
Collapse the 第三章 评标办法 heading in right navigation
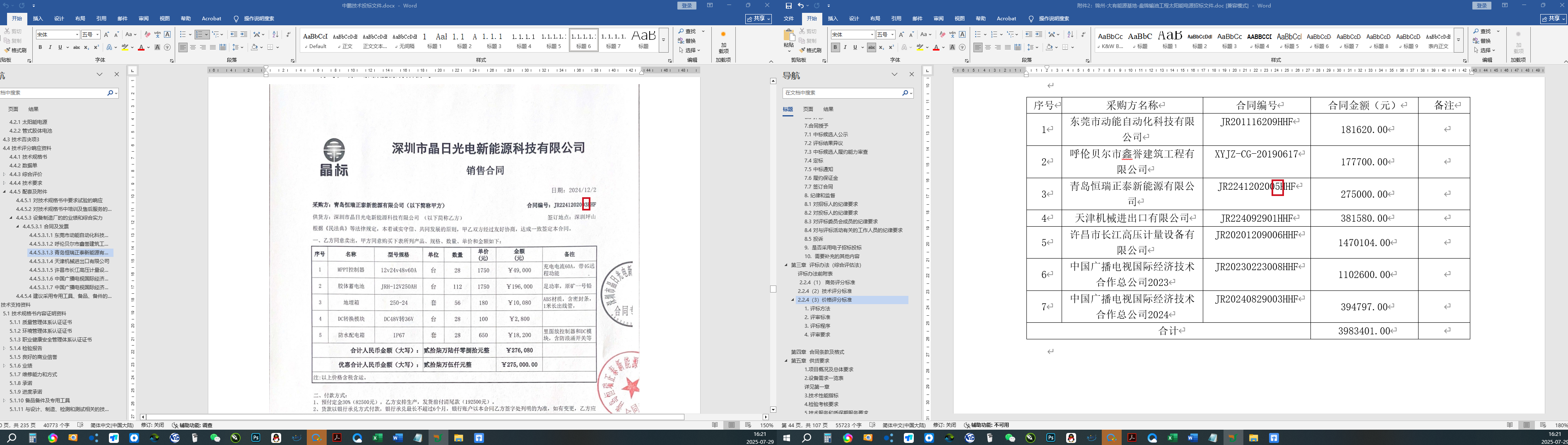(786, 266)
